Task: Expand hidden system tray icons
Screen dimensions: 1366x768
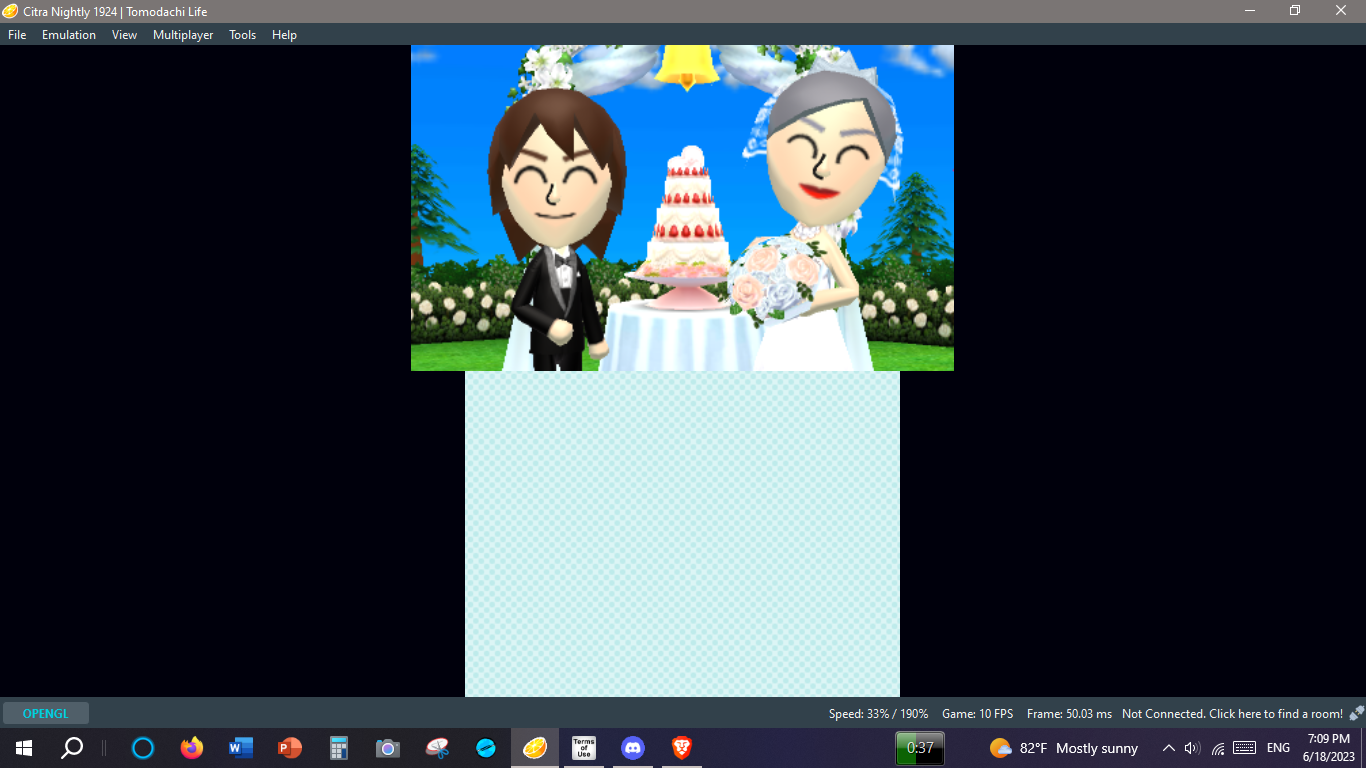Action: (1168, 748)
